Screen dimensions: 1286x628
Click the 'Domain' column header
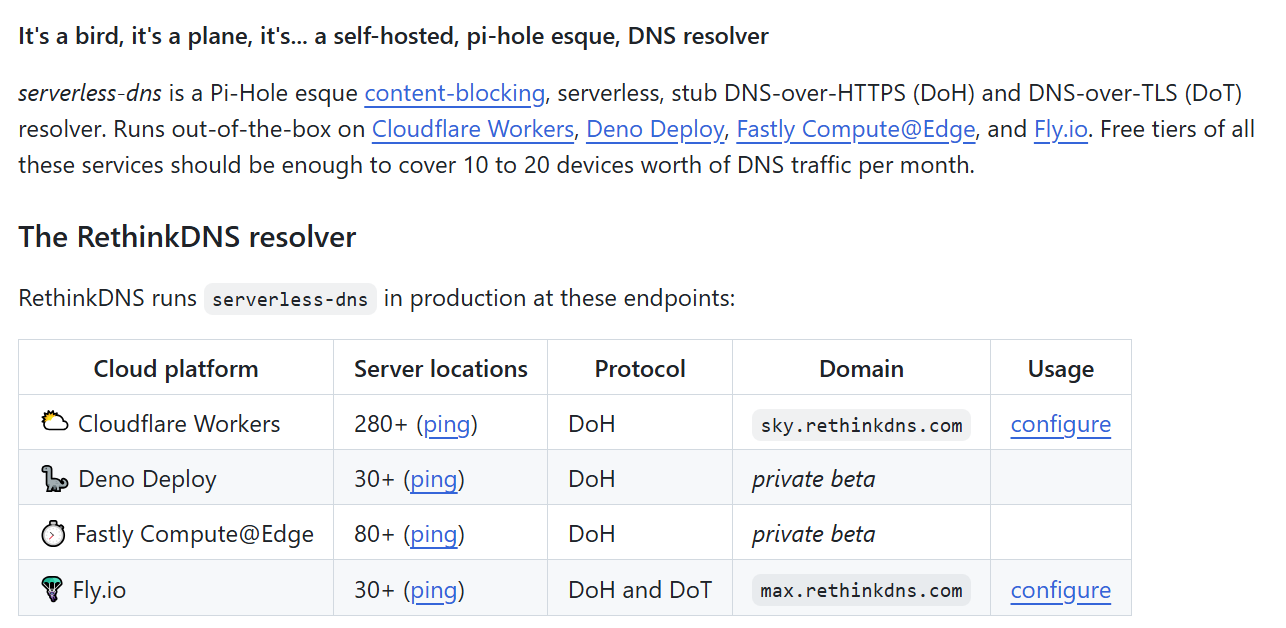861,369
